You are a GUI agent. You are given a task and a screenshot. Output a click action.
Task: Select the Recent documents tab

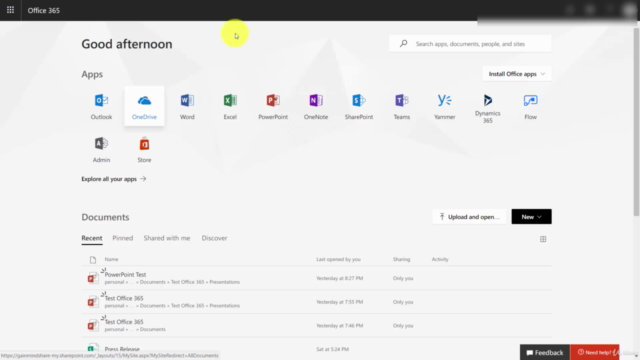(92, 238)
